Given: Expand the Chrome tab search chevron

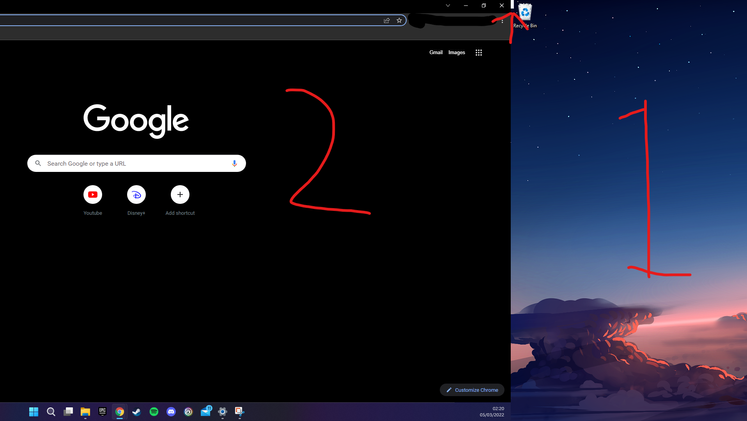Looking at the screenshot, I should (448, 6).
